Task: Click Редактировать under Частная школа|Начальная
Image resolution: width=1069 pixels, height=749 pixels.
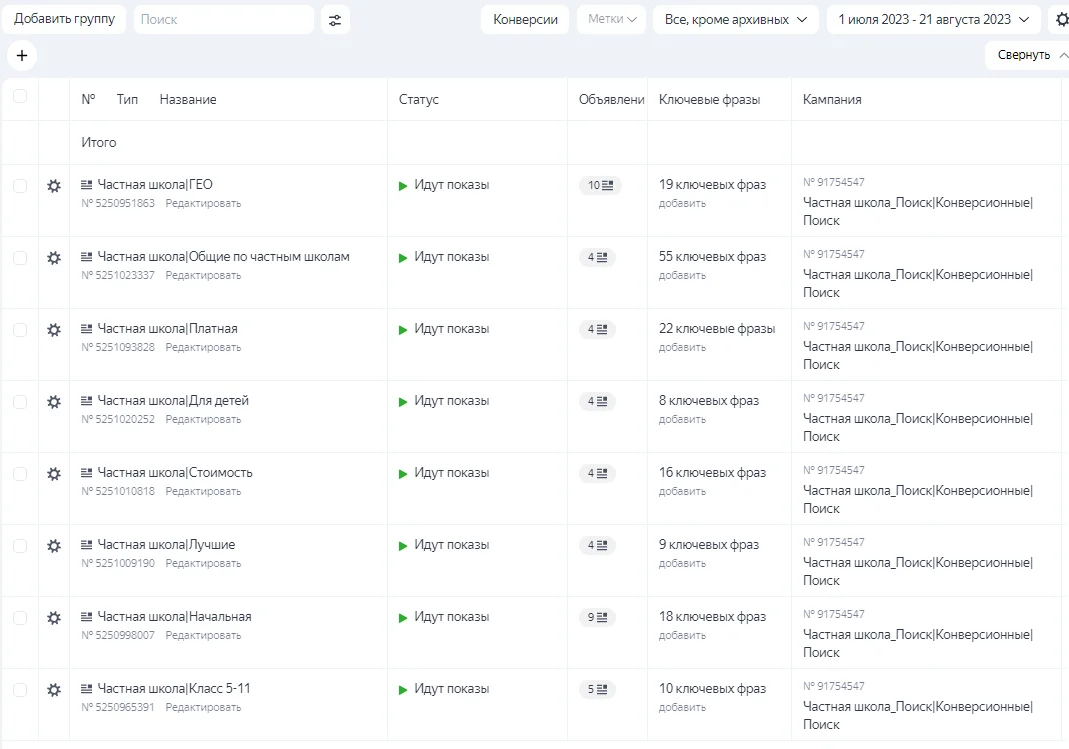Action: tap(203, 635)
